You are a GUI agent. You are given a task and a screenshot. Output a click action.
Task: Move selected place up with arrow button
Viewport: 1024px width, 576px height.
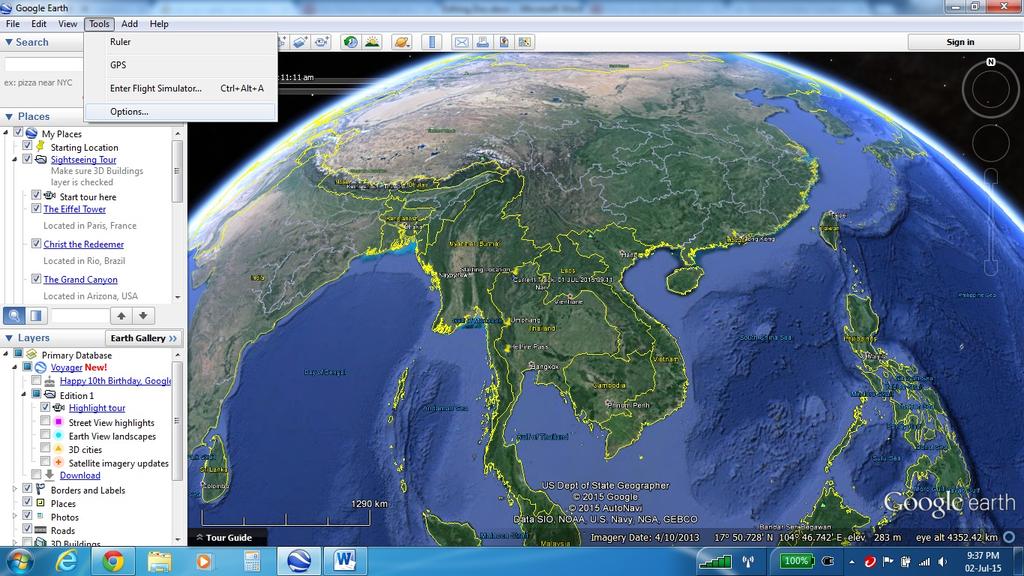(x=121, y=316)
